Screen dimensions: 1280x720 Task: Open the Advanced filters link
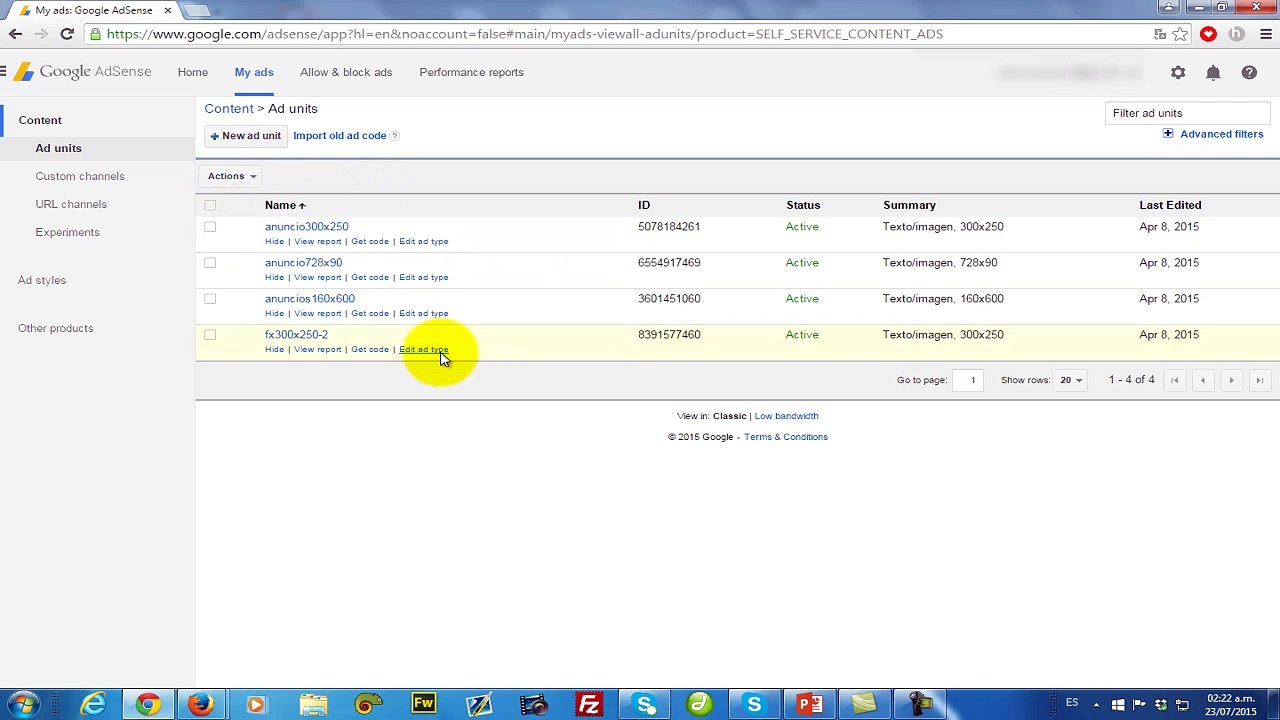click(1221, 134)
